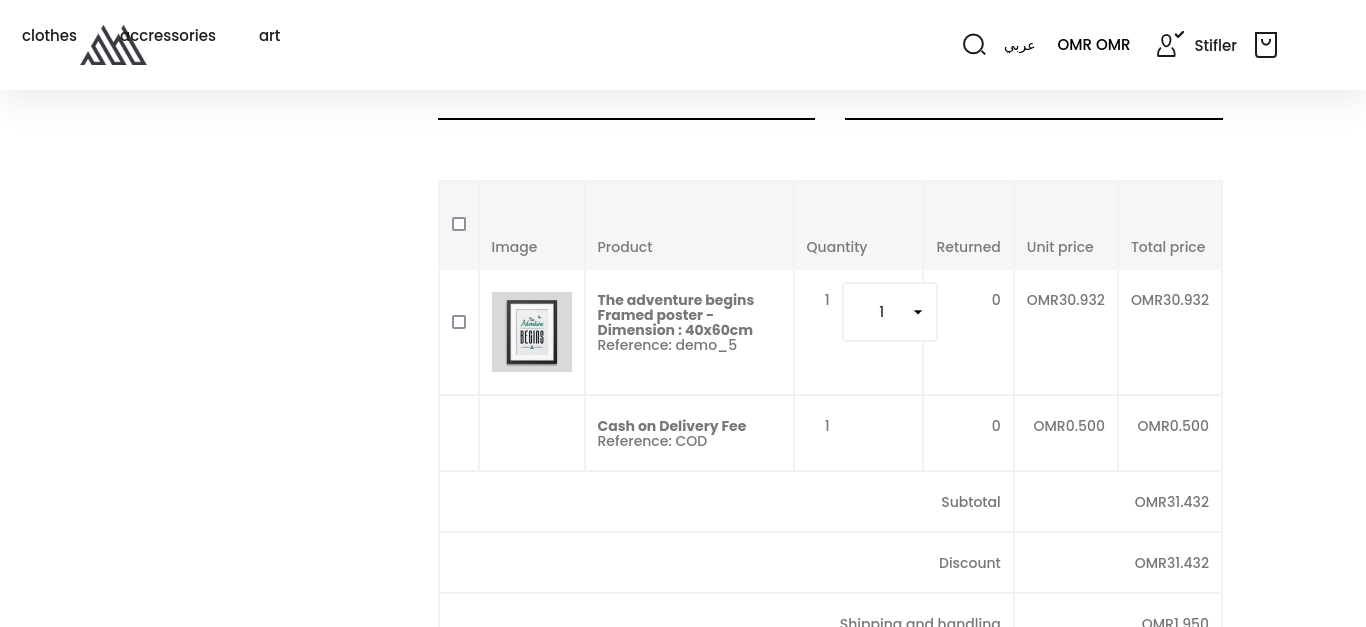
Task: Switch language to عربي
Action: point(1019,46)
